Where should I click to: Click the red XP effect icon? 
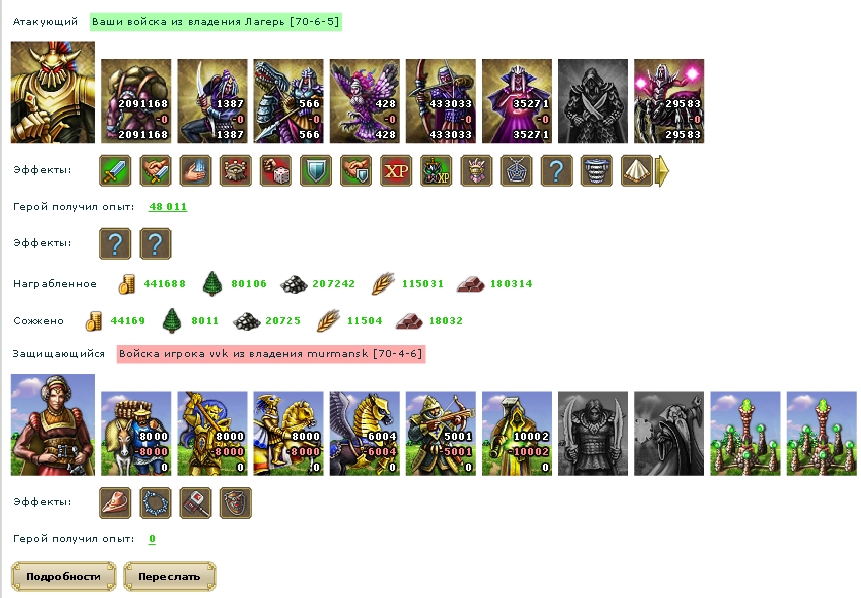click(396, 171)
